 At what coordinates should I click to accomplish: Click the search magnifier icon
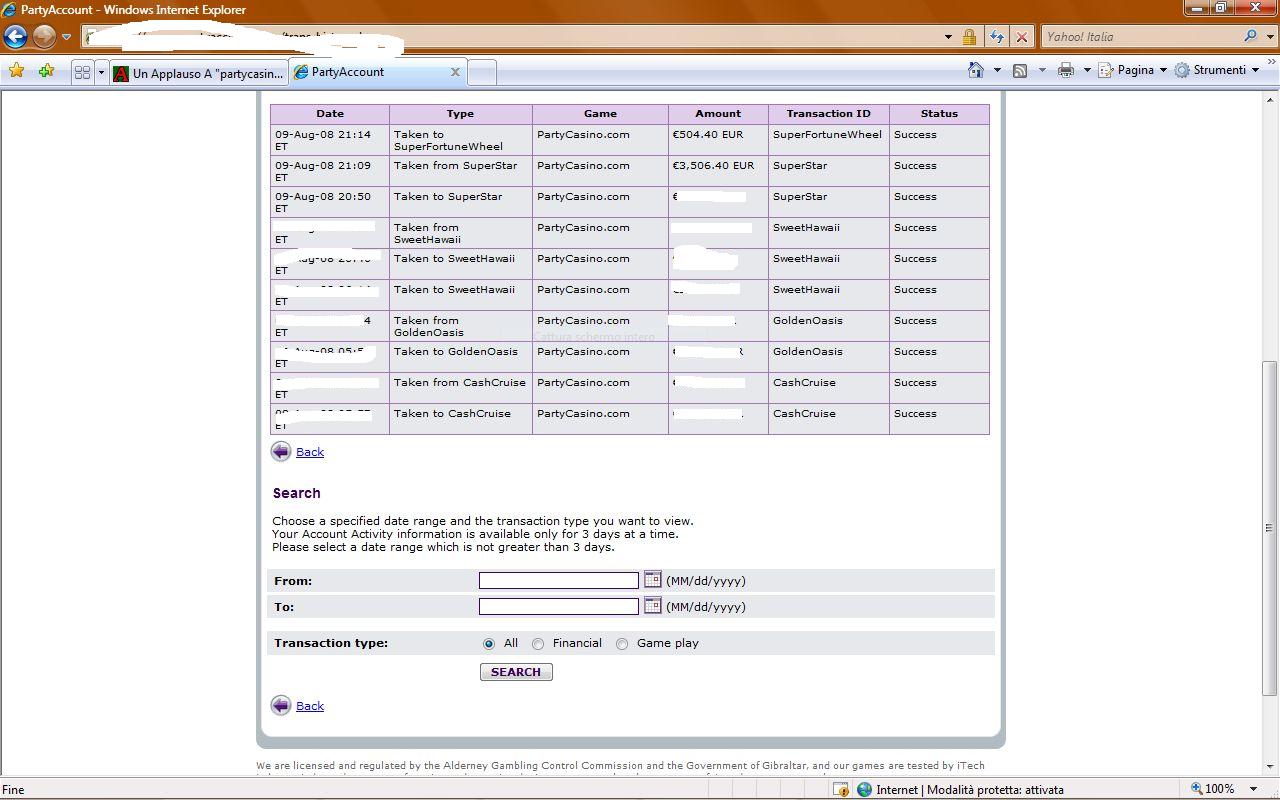[x=1250, y=36]
